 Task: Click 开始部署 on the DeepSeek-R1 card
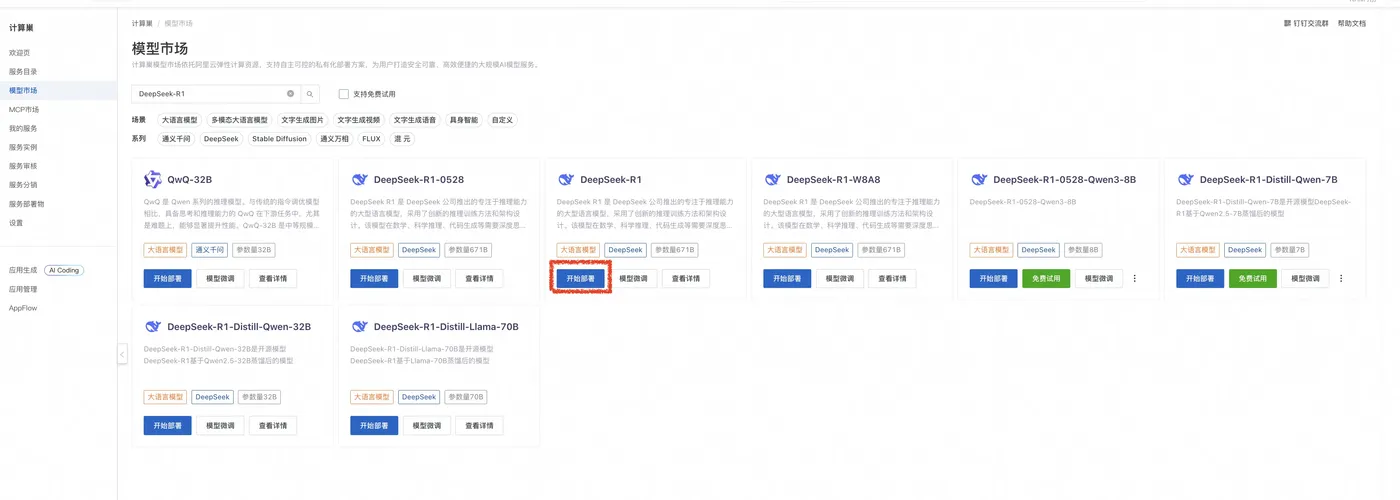click(580, 279)
